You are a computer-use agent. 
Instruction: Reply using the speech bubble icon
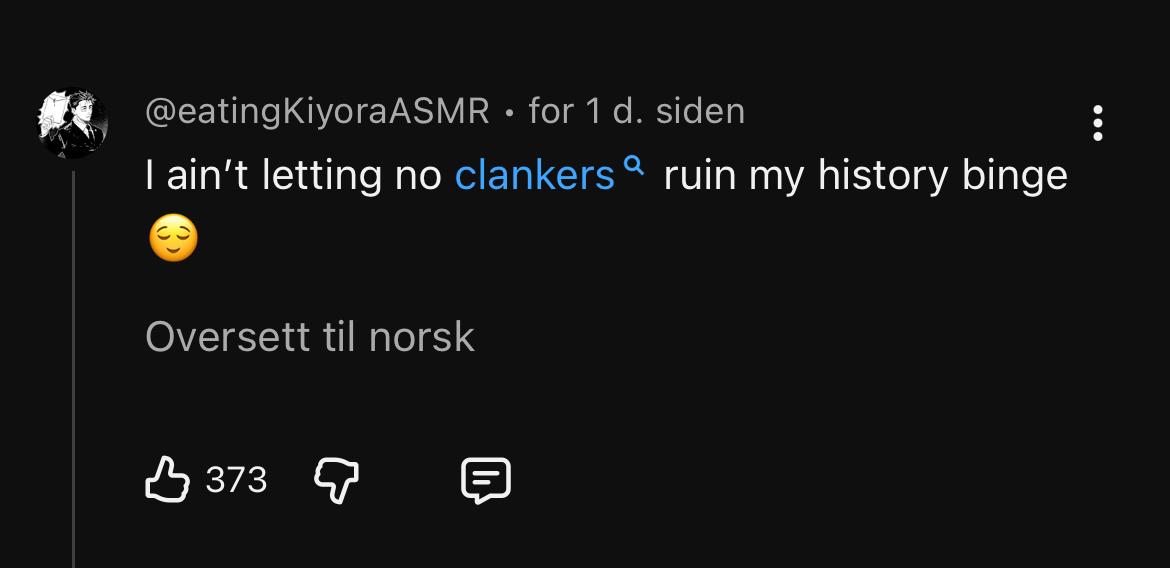pyautogui.click(x=486, y=481)
